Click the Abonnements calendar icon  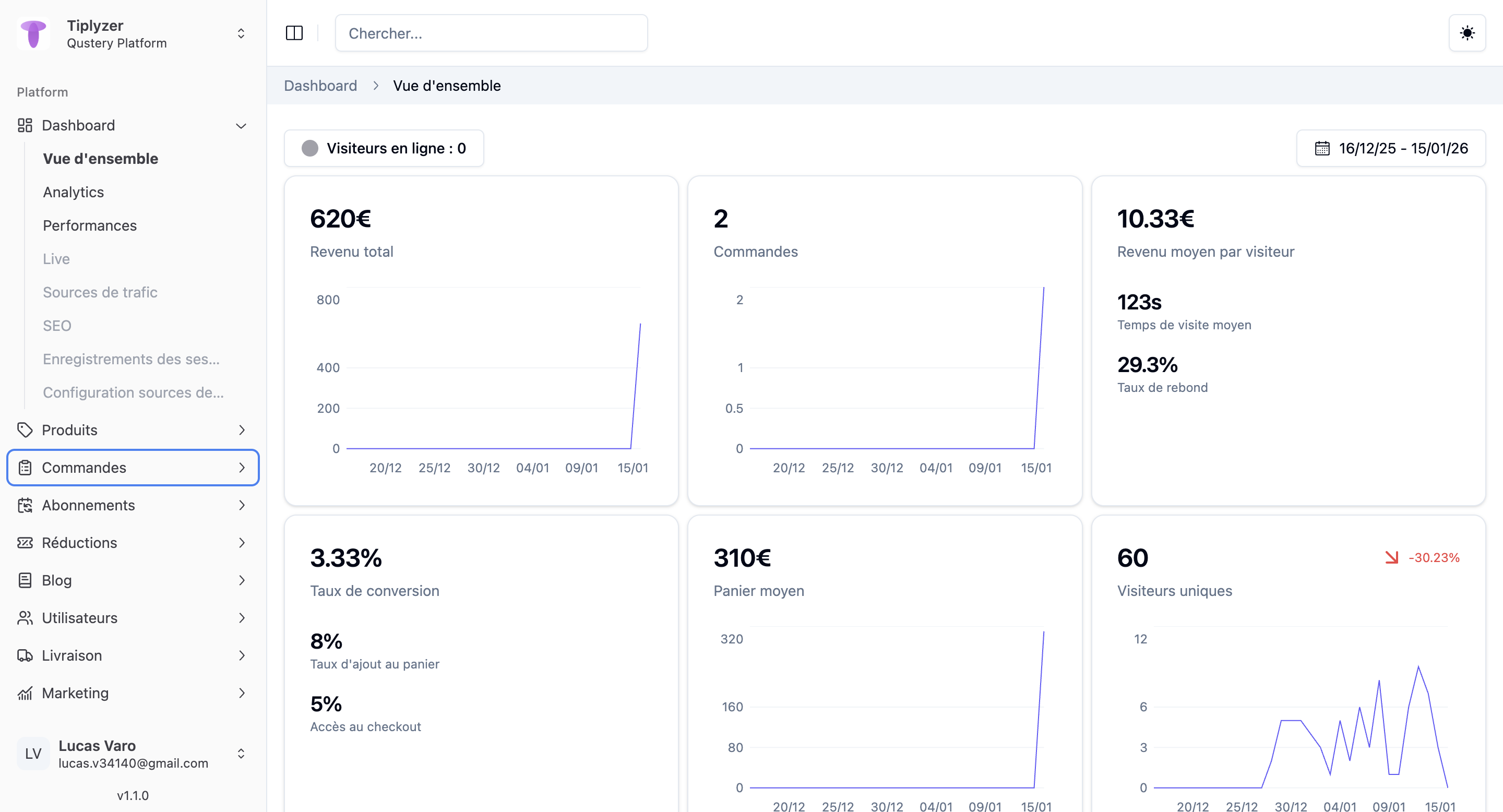tap(25, 505)
